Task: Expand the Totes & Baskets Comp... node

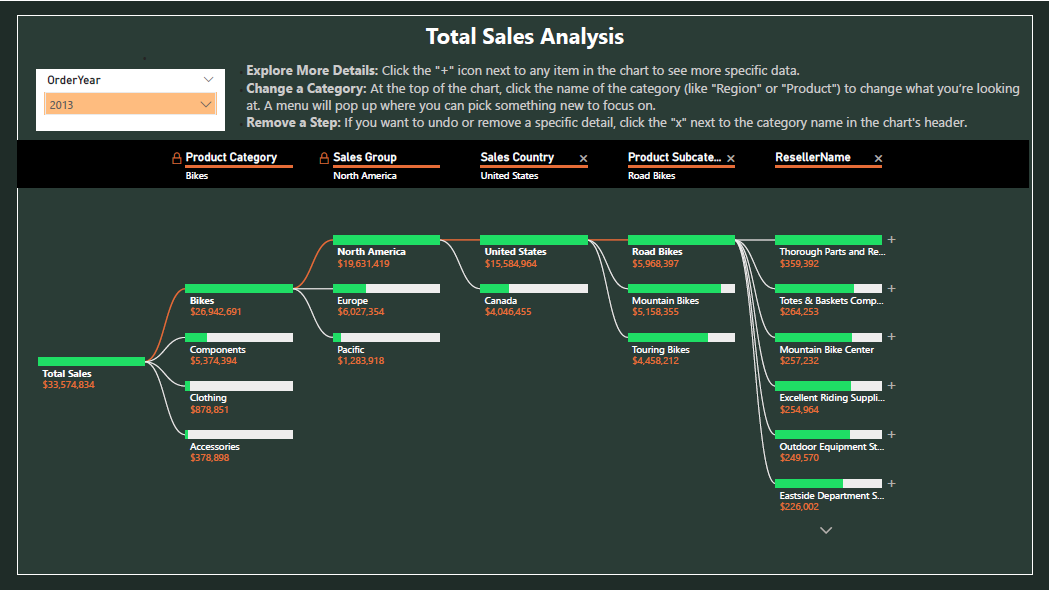Action: pyautogui.click(x=891, y=289)
